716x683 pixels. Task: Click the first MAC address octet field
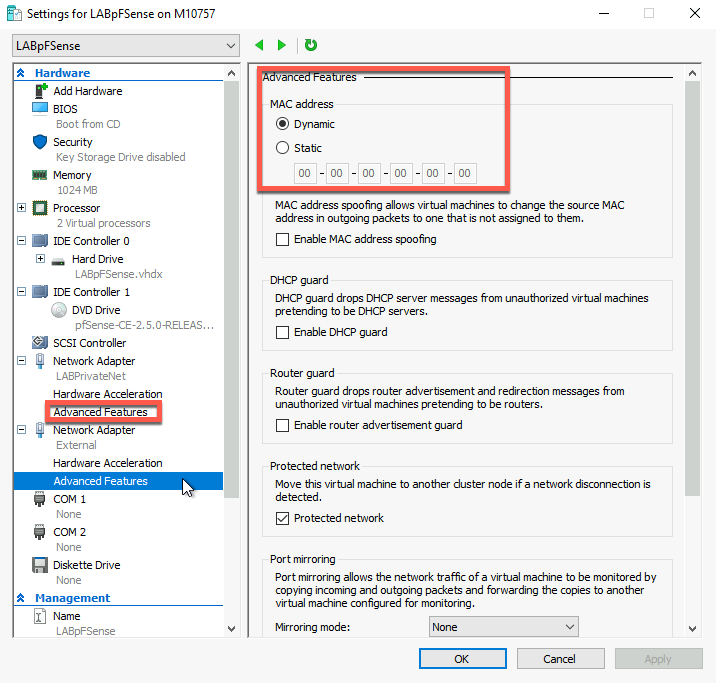tap(305, 173)
